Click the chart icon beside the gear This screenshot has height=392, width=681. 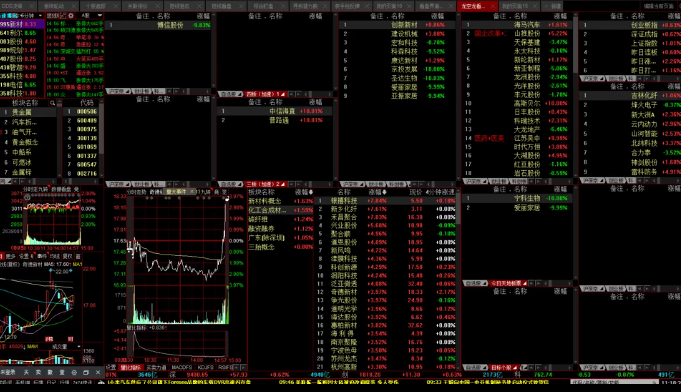(63, 16)
